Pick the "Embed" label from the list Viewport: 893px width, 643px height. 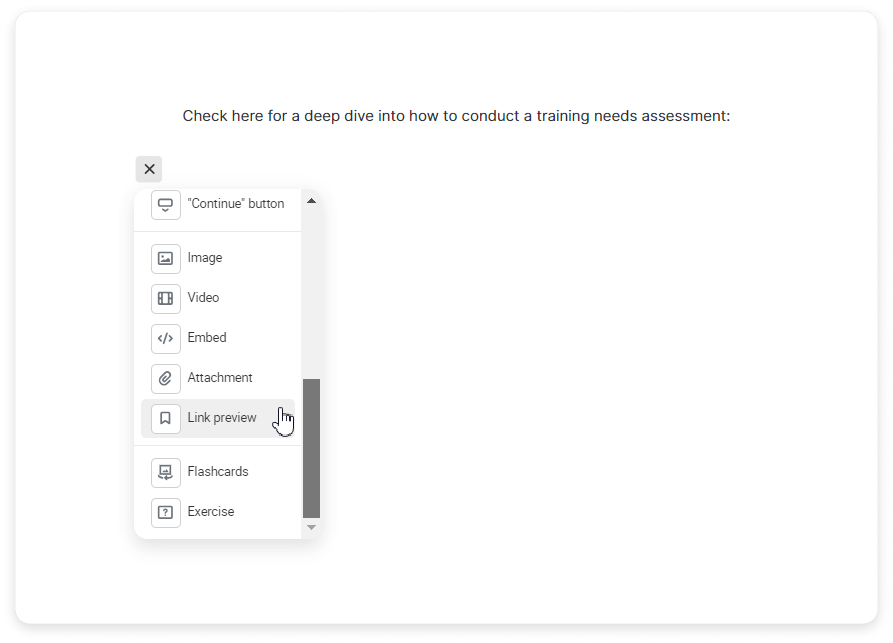(207, 338)
